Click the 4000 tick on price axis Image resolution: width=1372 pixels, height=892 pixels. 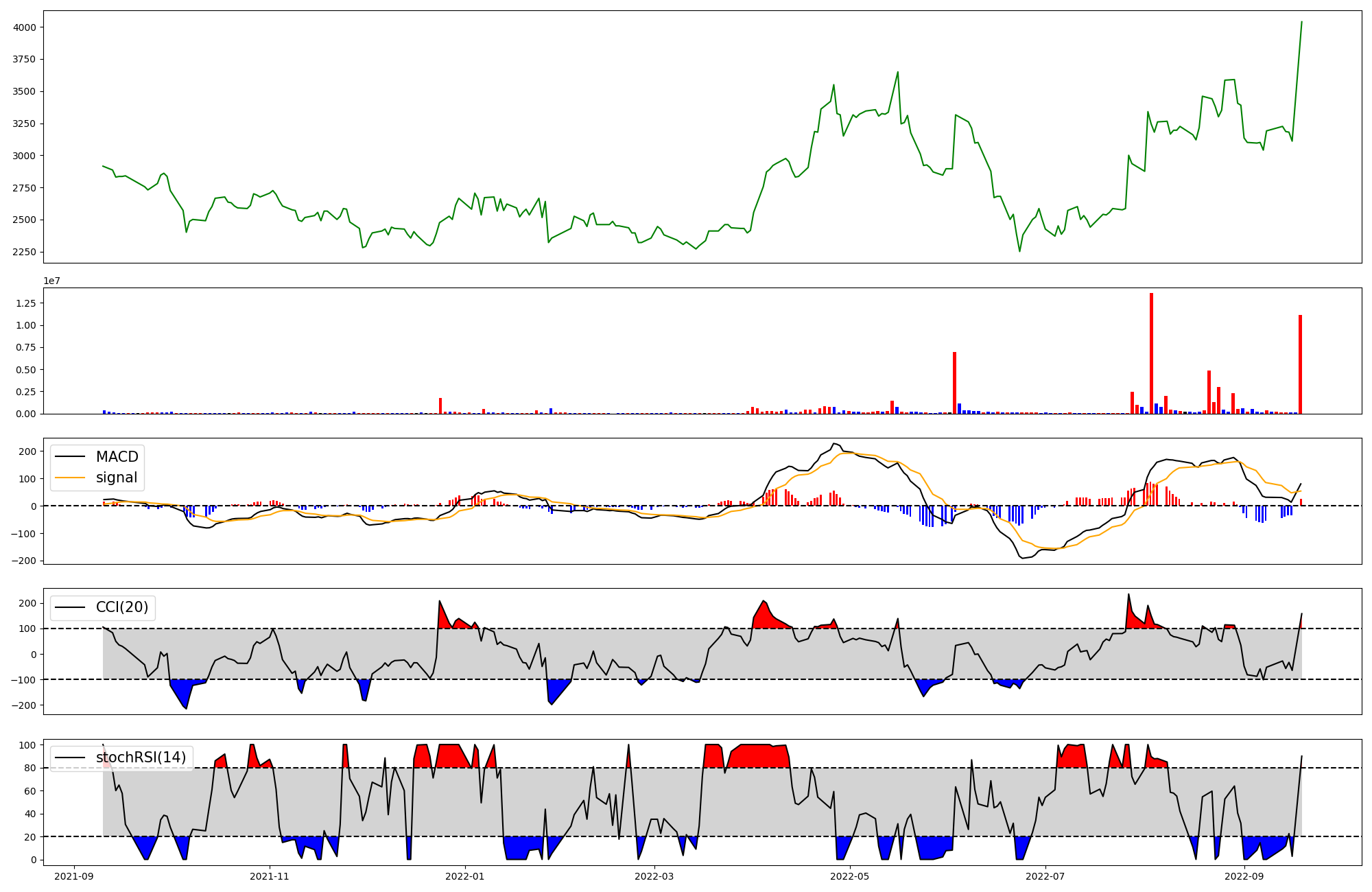(25, 27)
